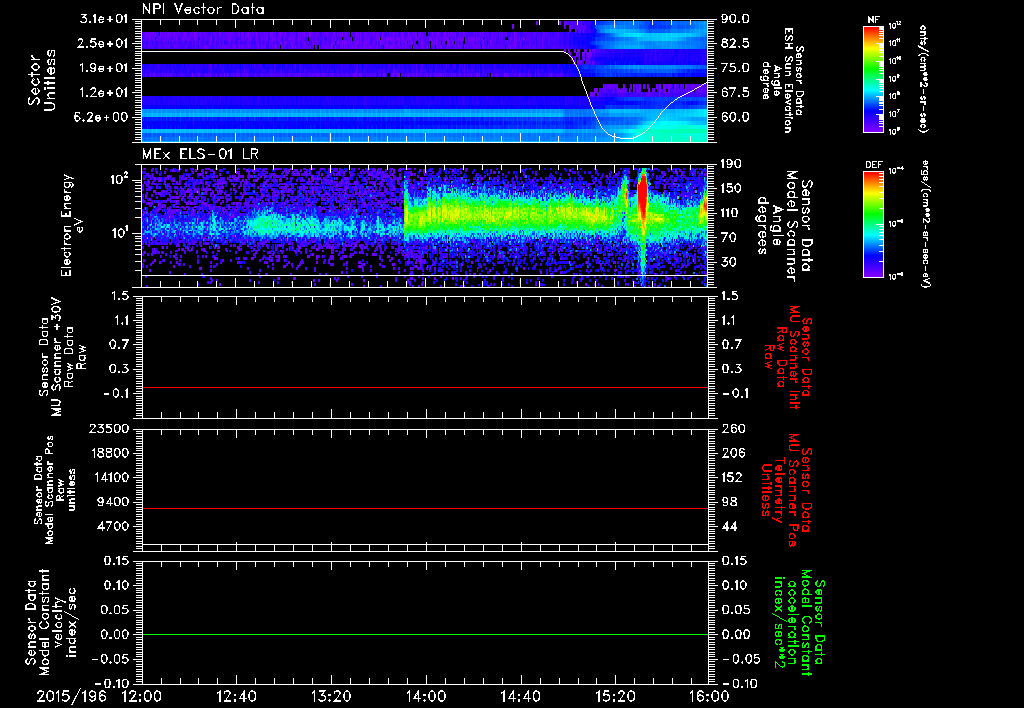Select the 'NPI Vector Data' panel title

[x=203, y=10]
